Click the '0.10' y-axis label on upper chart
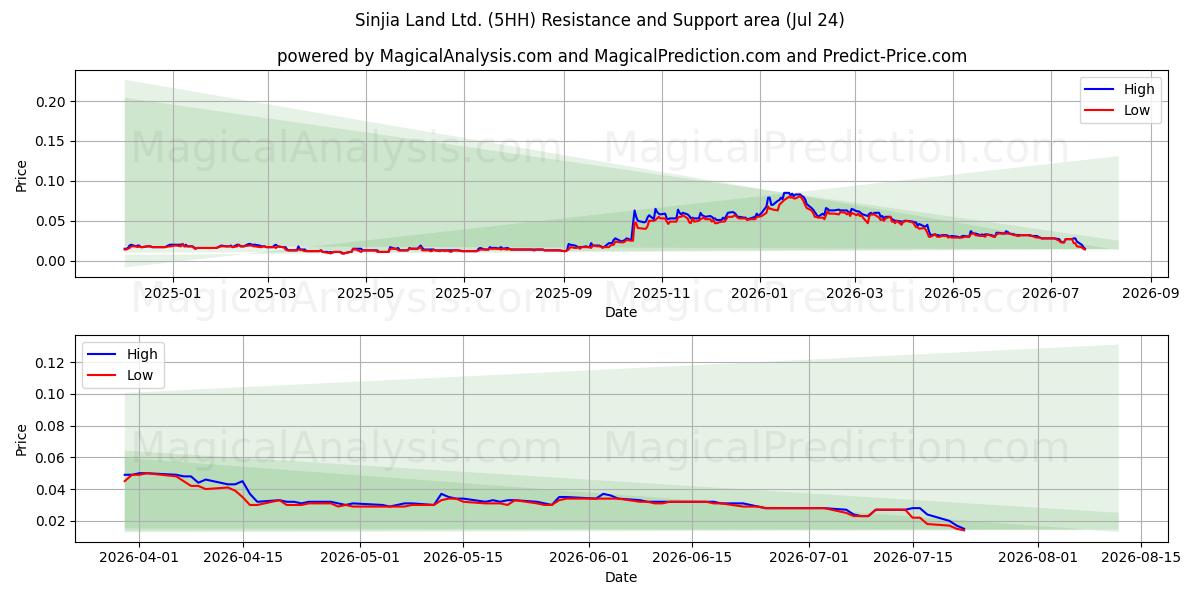Image resolution: width=1200 pixels, height=600 pixels. [51, 181]
